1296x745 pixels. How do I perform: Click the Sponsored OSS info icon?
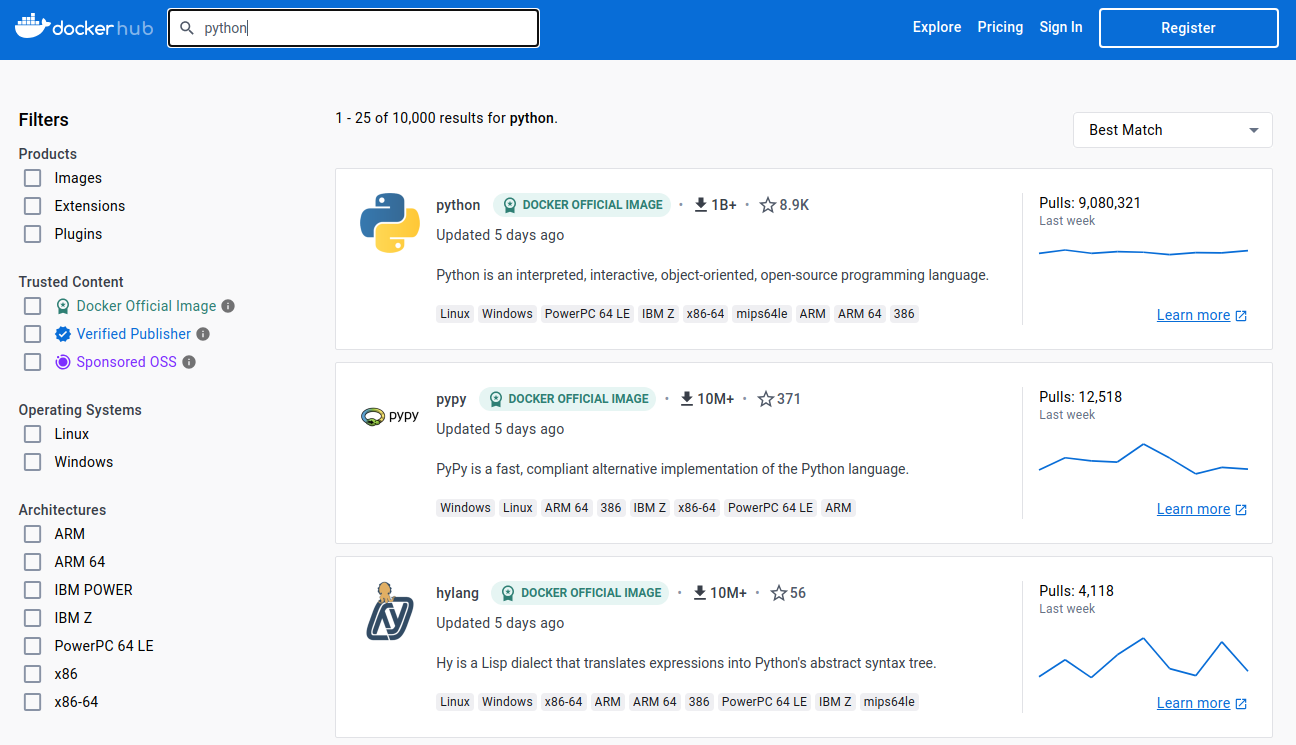[189, 362]
